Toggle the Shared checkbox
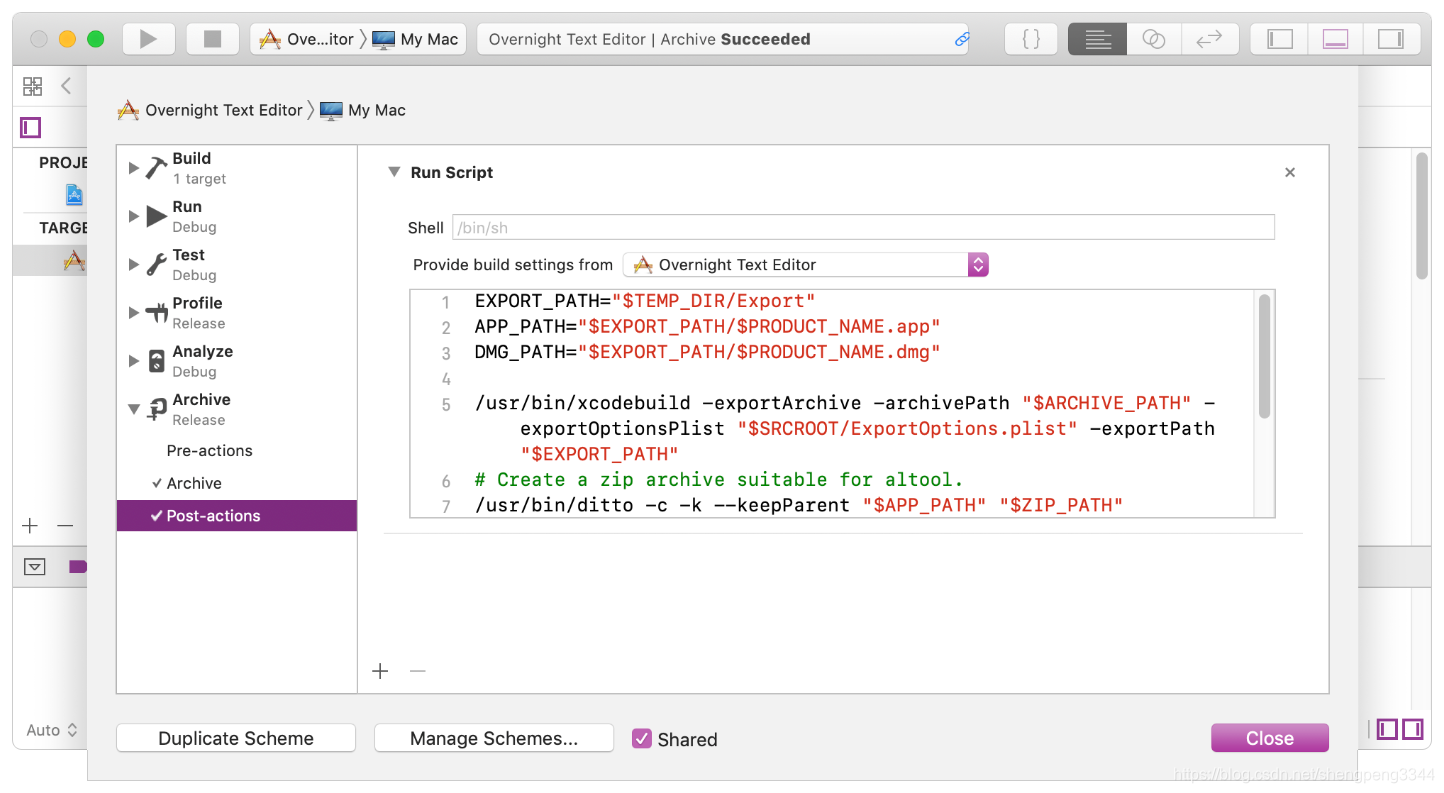Screen dimensions: 1444x793 tap(642, 739)
